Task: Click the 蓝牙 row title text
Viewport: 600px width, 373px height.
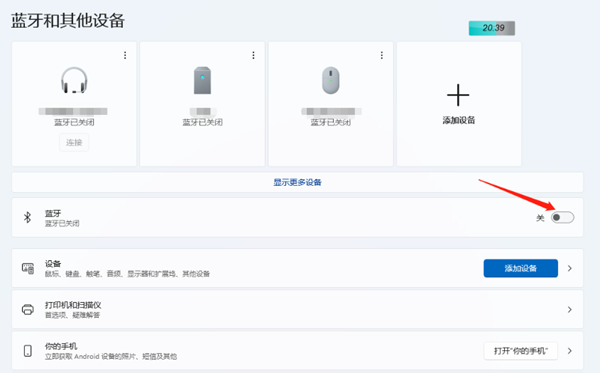Action: [53, 213]
